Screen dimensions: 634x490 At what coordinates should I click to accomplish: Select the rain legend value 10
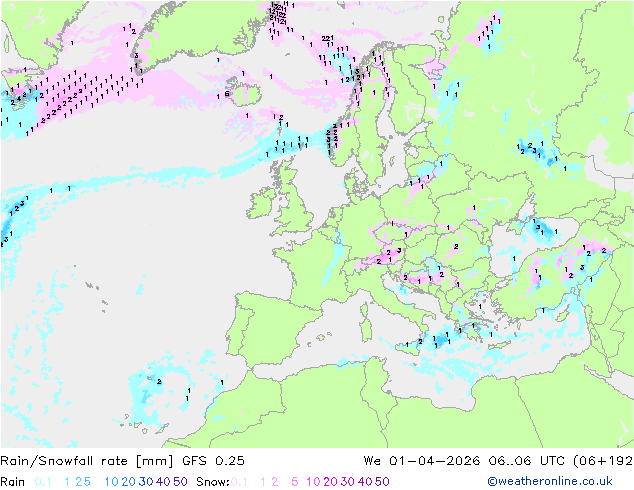[x=111, y=482]
